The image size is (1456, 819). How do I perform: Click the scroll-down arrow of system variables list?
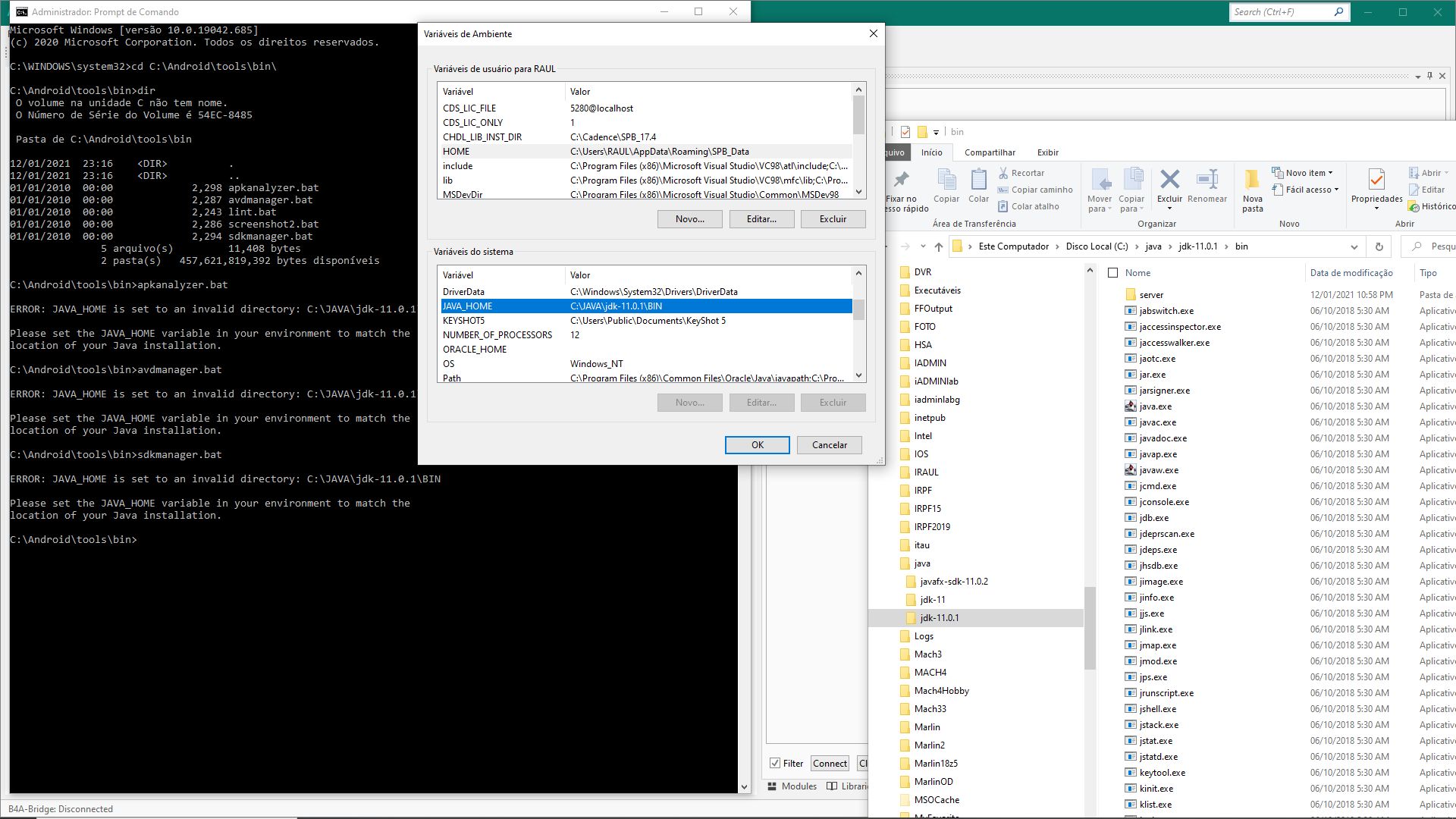pyautogui.click(x=858, y=375)
